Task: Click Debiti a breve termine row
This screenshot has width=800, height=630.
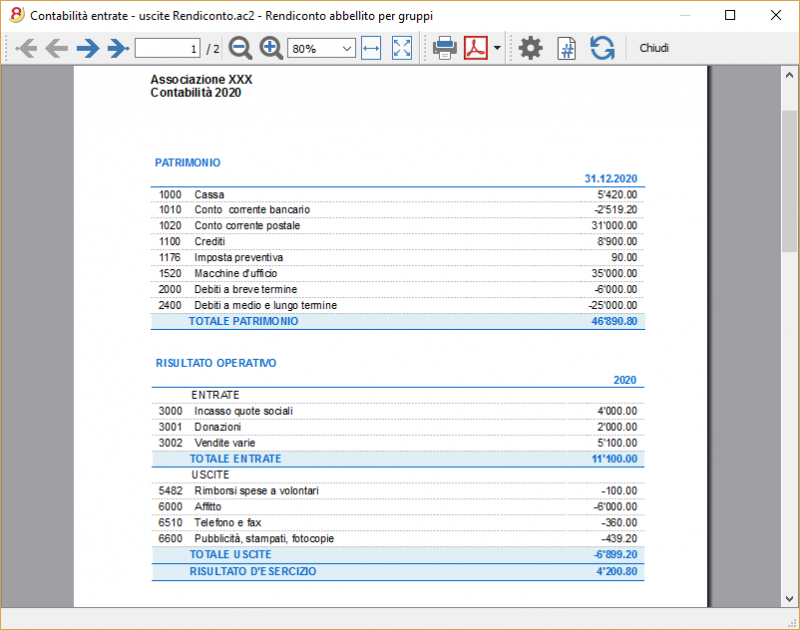Action: coord(397,289)
